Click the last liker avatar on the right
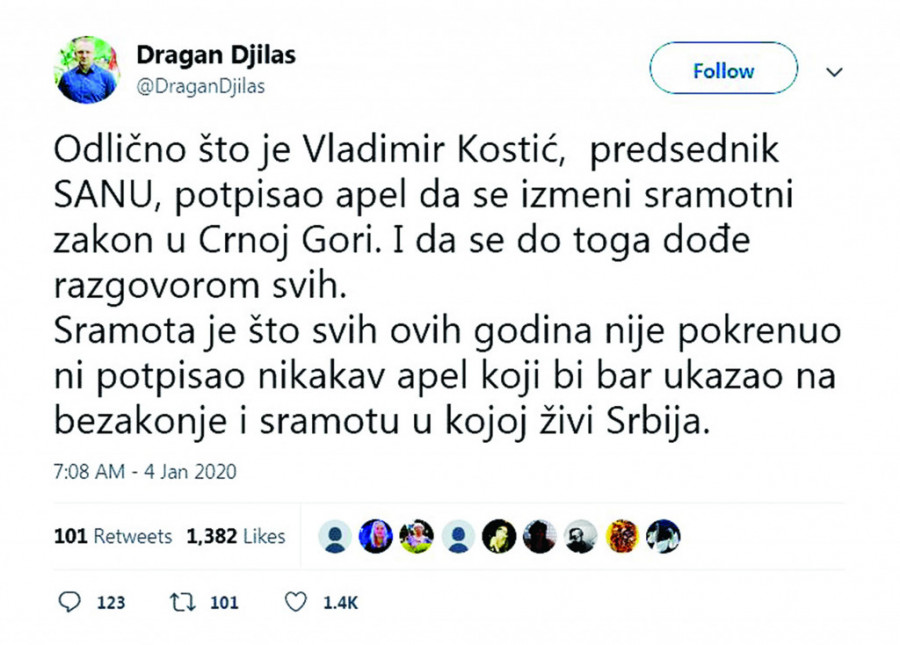 [663, 536]
